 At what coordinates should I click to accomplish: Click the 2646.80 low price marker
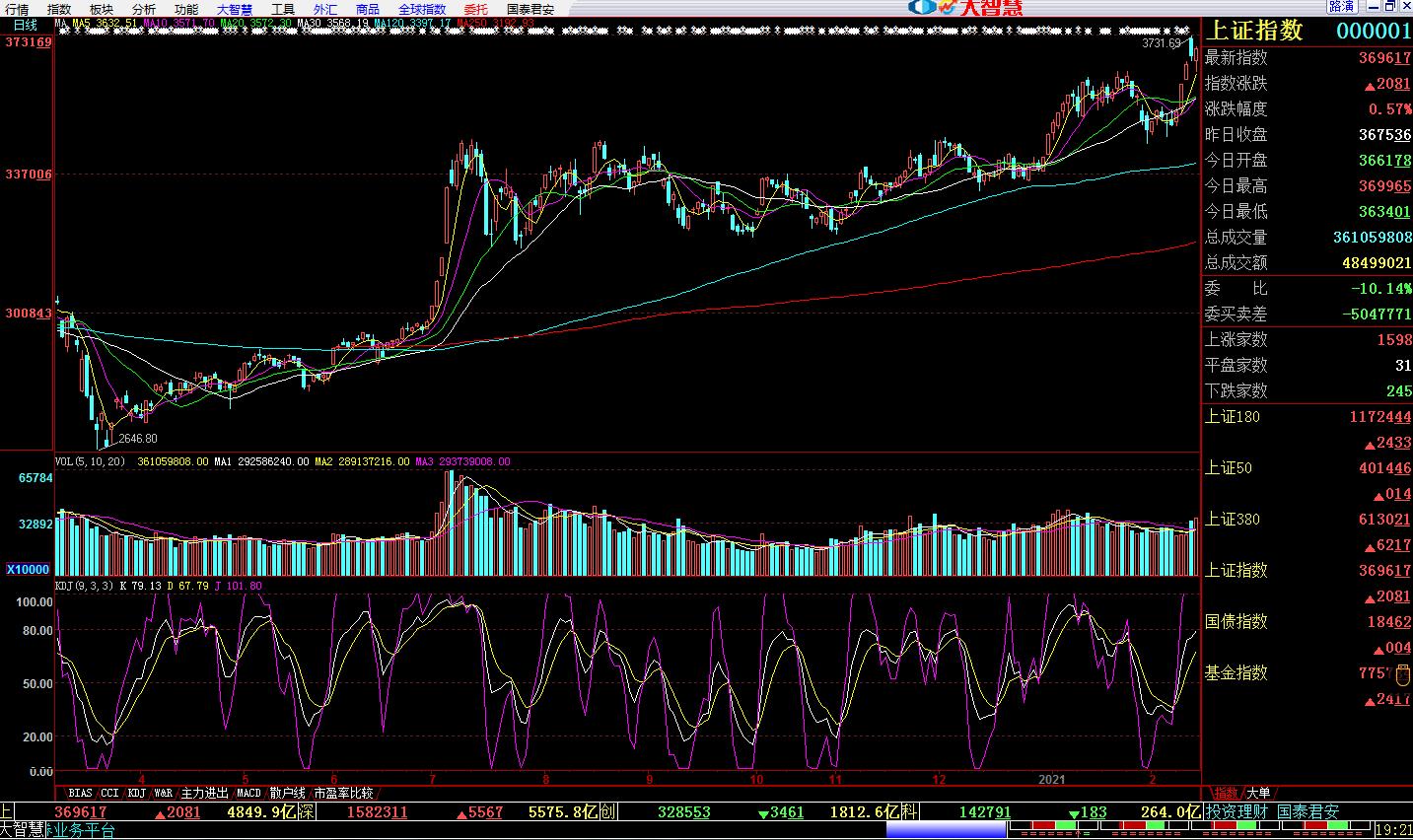click(x=137, y=439)
